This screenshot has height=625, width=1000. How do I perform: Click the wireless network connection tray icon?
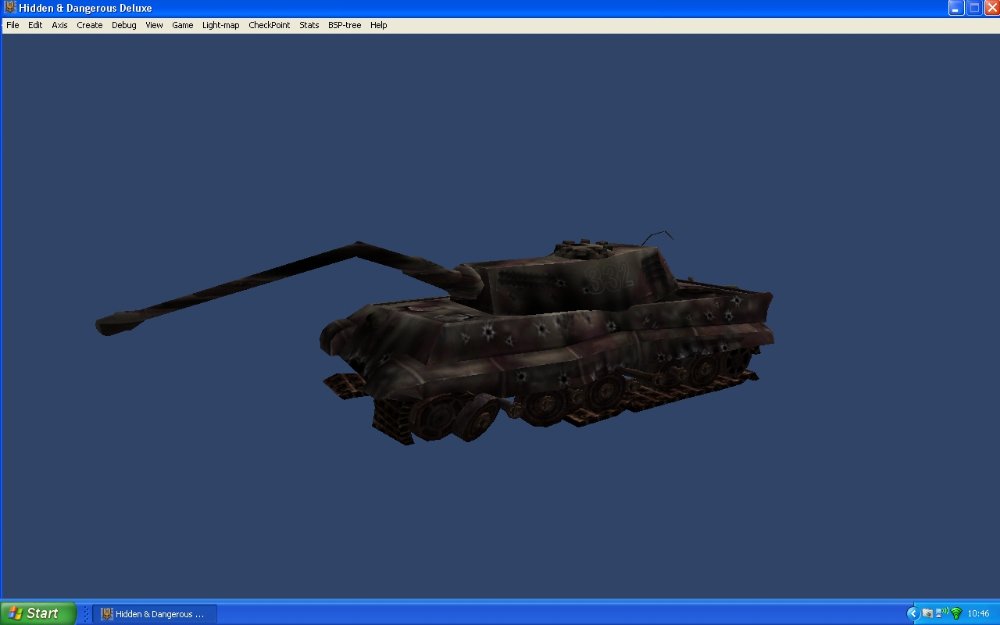[x=942, y=613]
